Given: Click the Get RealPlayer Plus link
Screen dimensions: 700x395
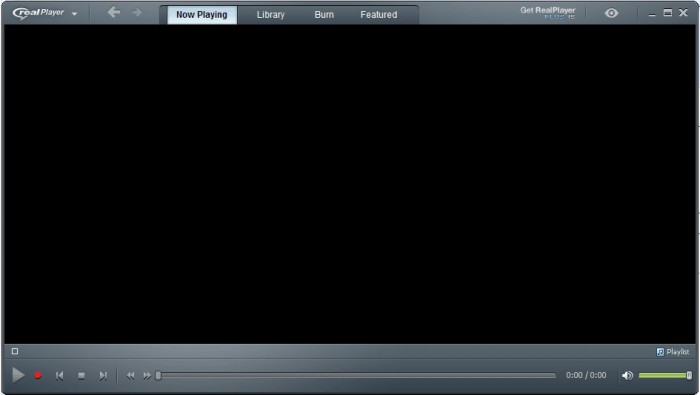Looking at the screenshot, I should tap(548, 12).
